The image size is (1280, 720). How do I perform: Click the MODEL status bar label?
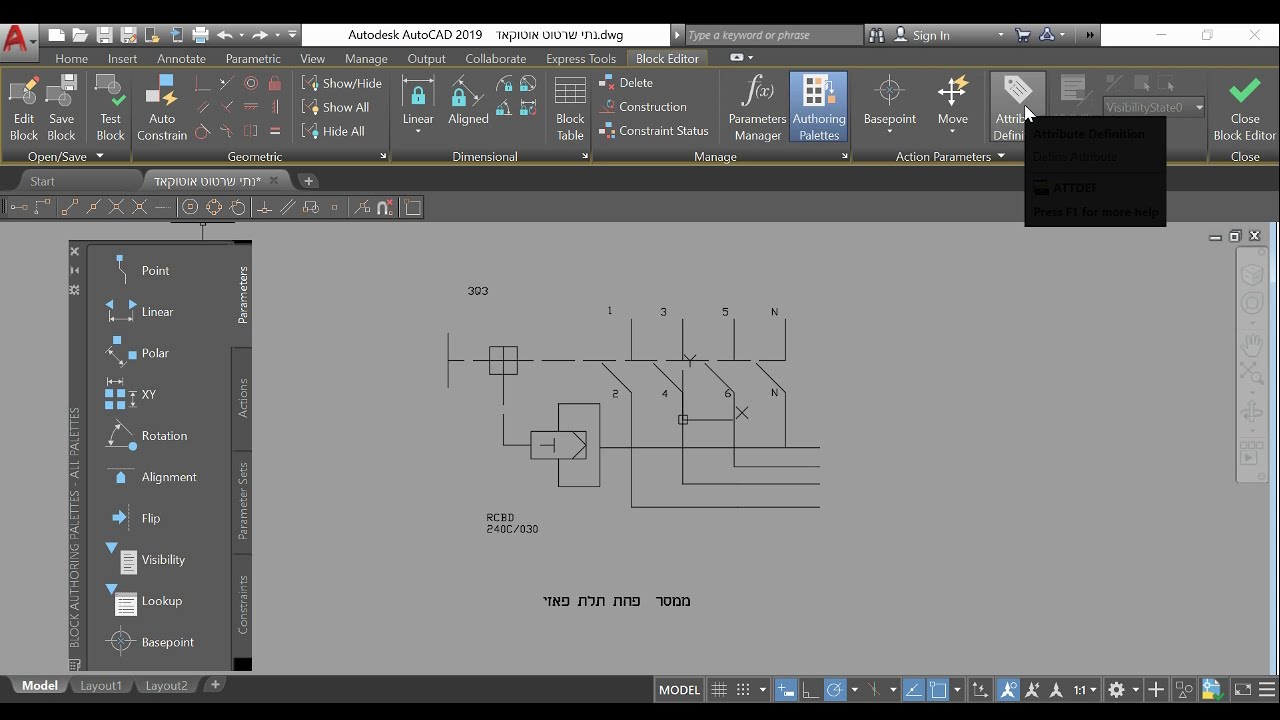(x=679, y=690)
